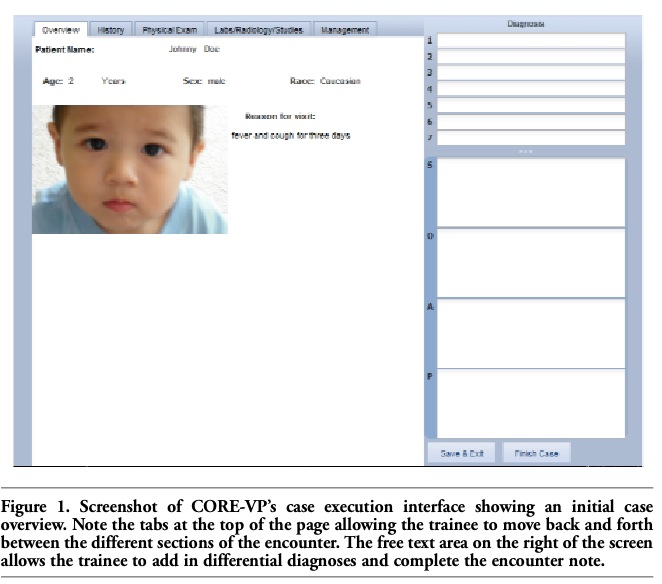662x584 pixels.
Task: Click the patient's photo
Action: tap(130, 169)
